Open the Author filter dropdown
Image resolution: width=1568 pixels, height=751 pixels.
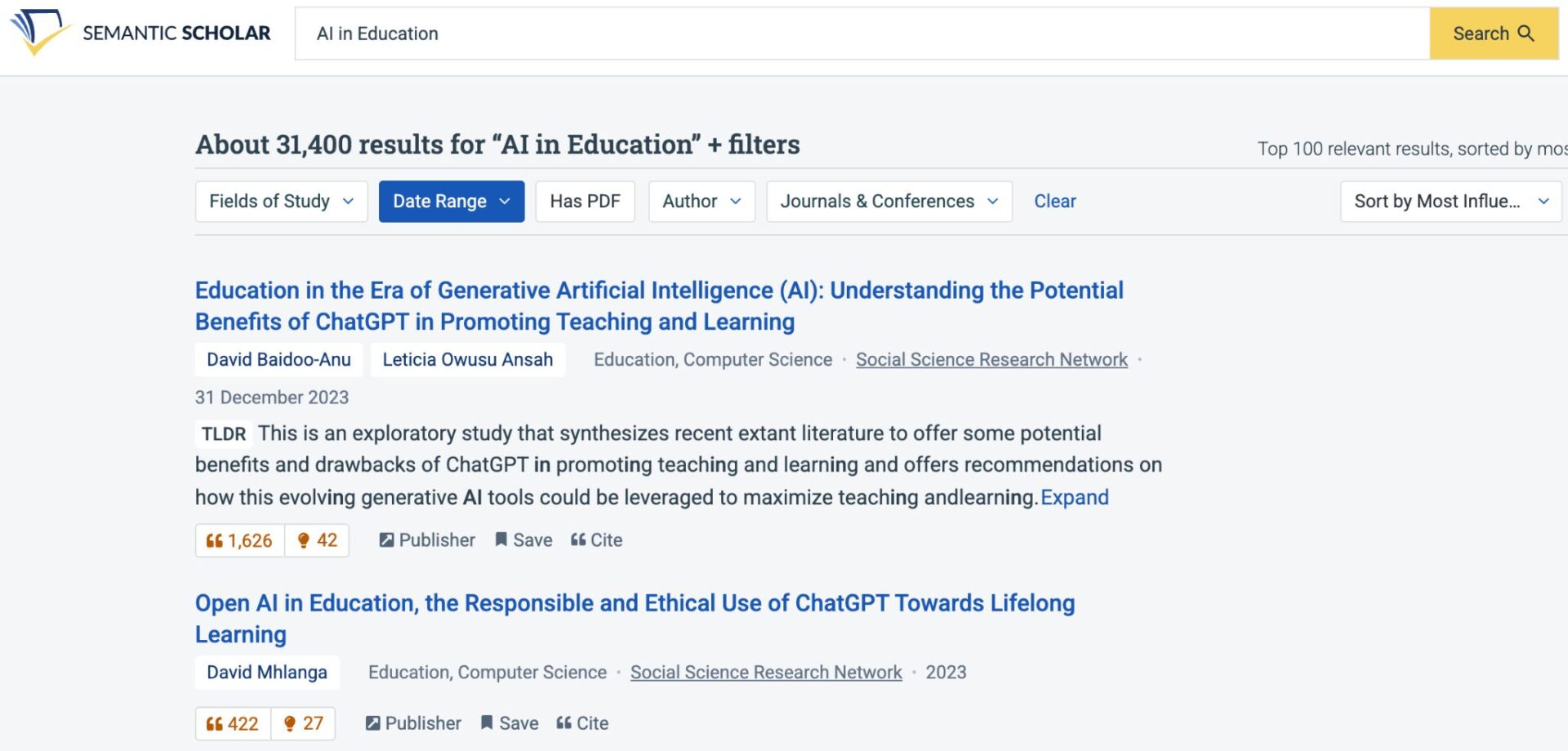[x=702, y=202]
